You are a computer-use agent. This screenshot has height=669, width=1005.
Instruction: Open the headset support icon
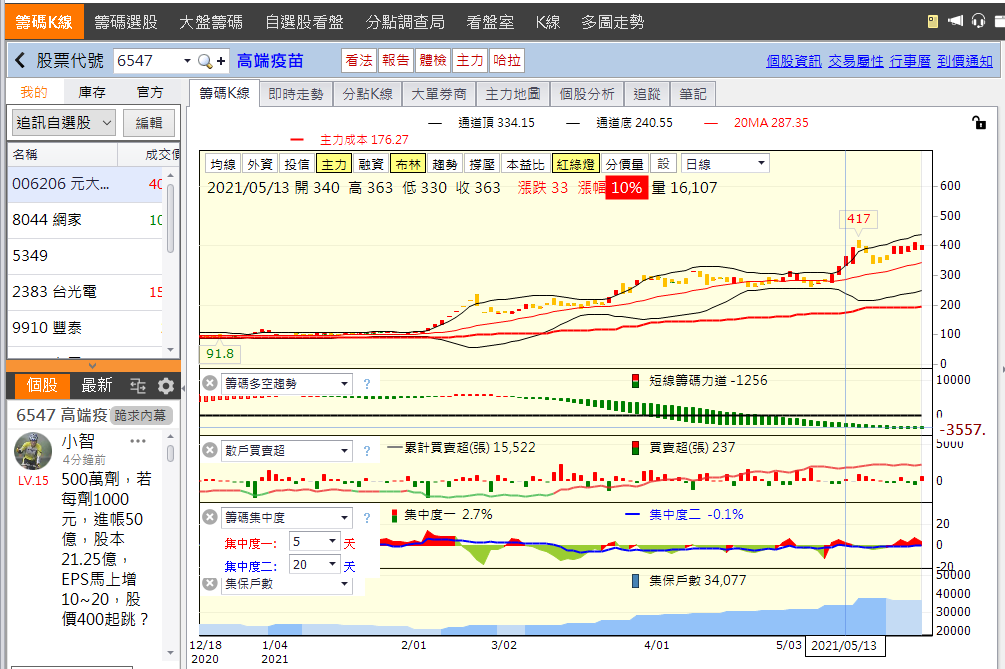tap(976, 21)
